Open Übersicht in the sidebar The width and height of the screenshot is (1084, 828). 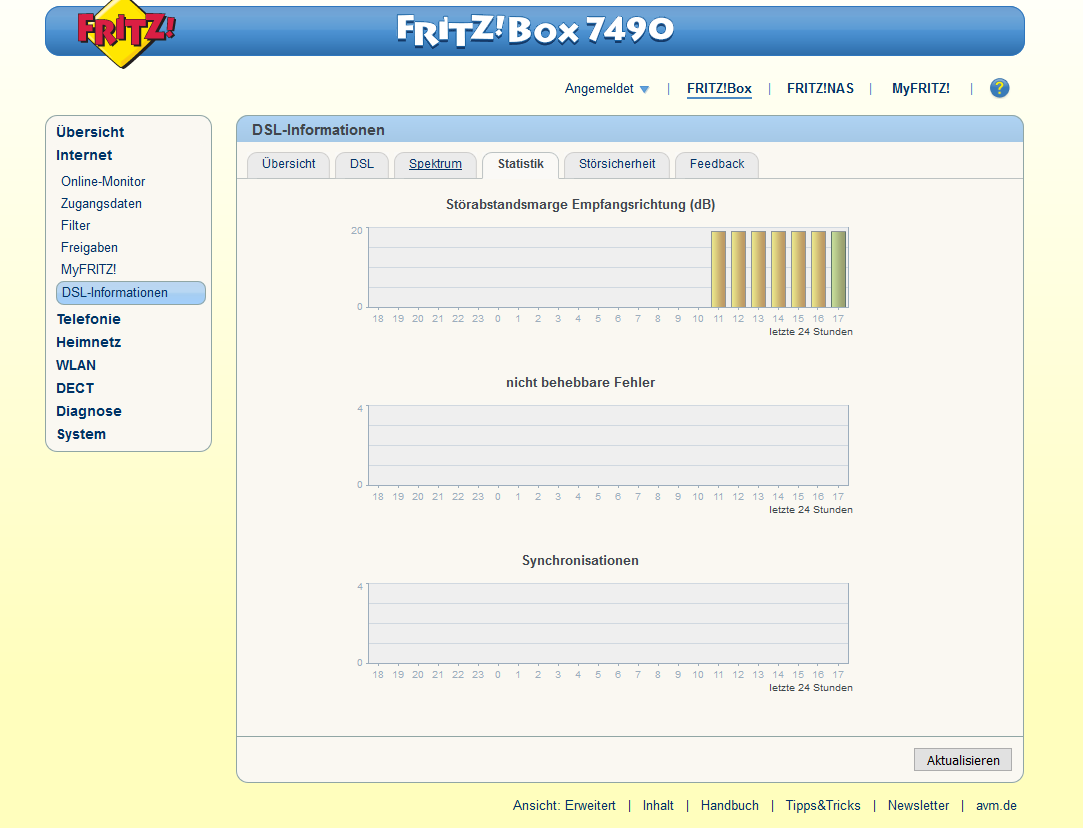coord(90,132)
